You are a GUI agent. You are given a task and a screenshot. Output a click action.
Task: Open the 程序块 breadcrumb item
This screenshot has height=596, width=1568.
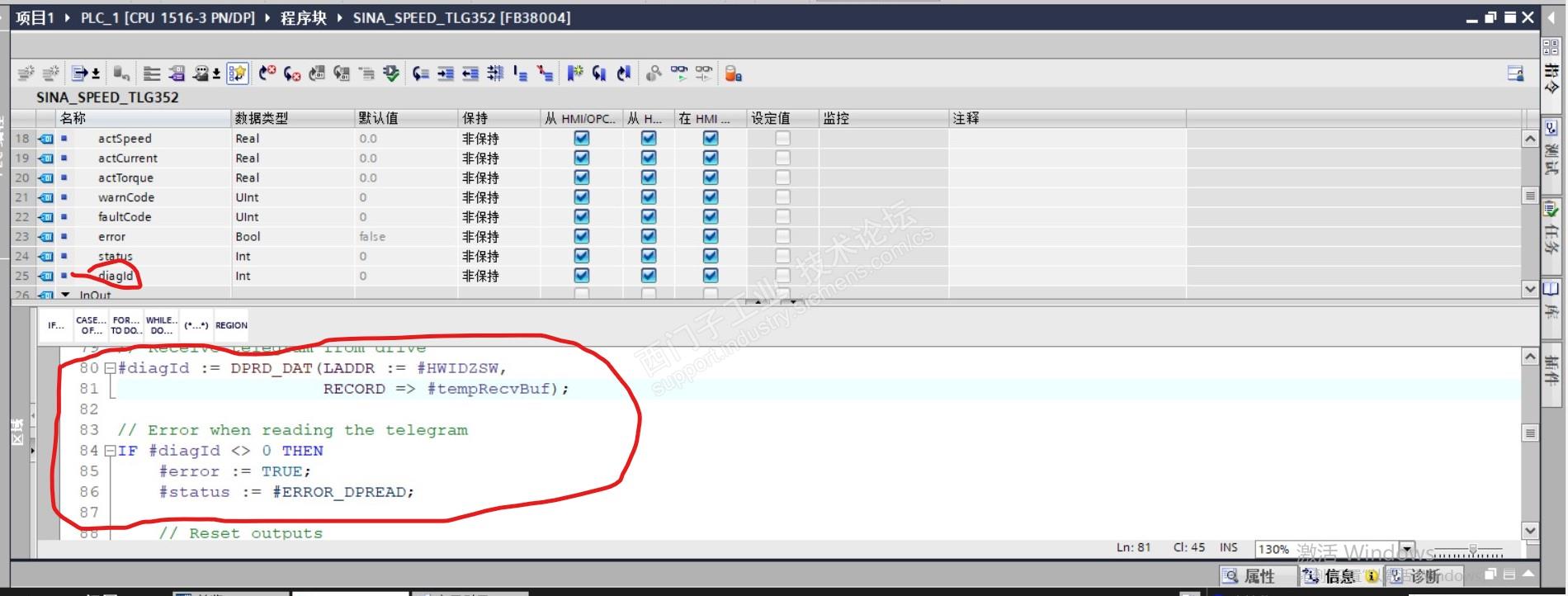pyautogui.click(x=303, y=17)
